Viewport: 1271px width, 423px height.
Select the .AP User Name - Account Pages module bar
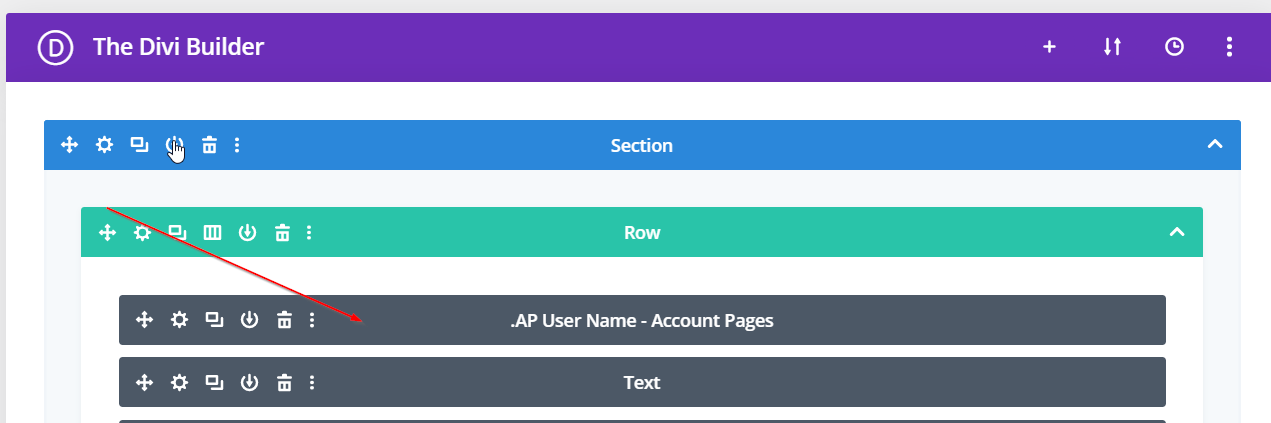641,320
